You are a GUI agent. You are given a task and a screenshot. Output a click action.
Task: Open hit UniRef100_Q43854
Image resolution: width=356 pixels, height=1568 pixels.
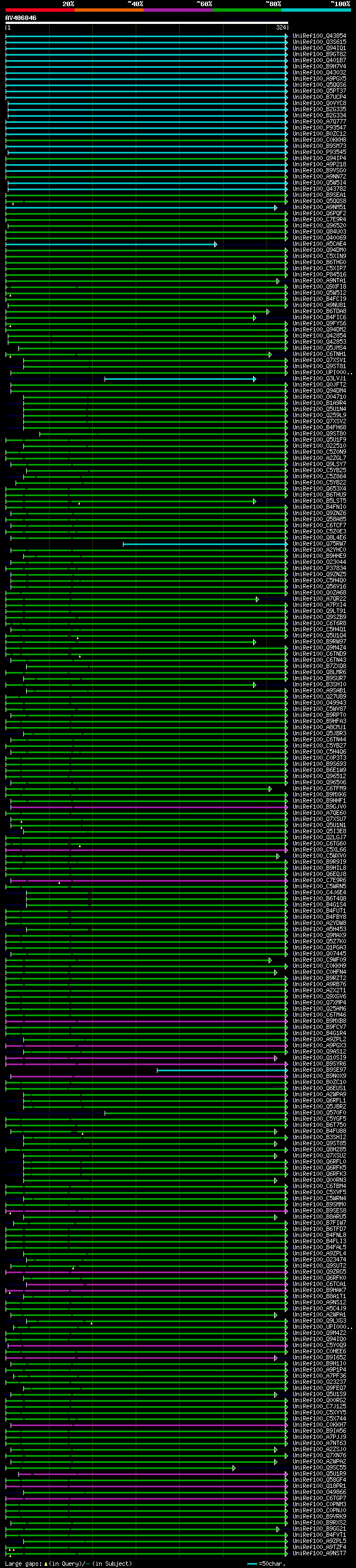[x=319, y=36]
